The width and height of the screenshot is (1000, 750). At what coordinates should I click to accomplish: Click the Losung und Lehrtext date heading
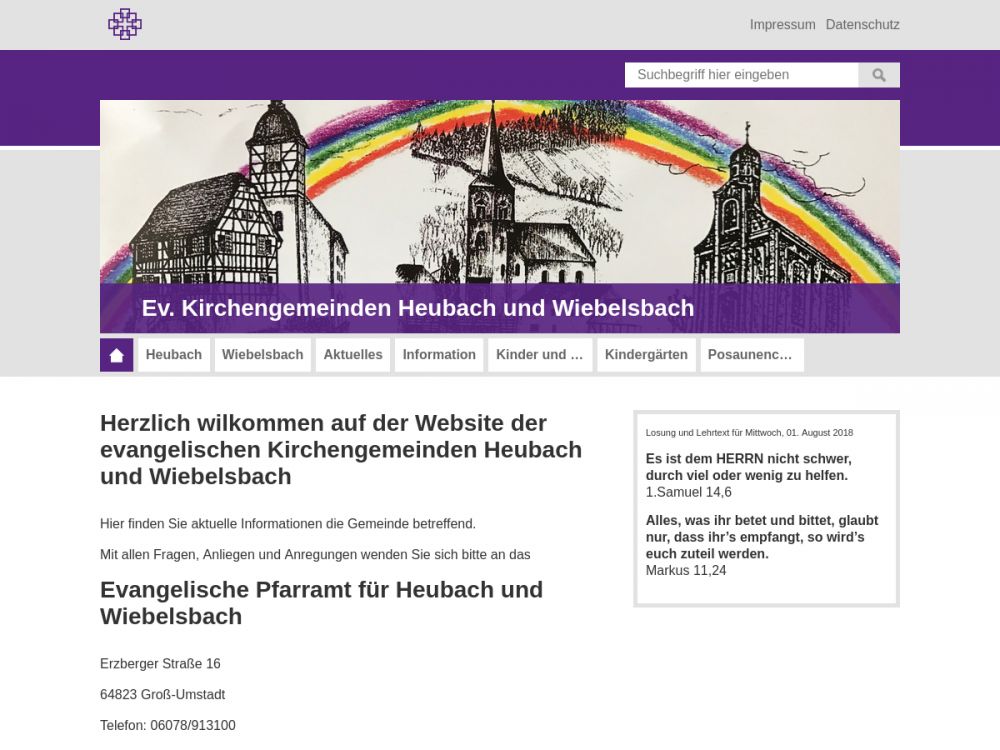(x=749, y=433)
